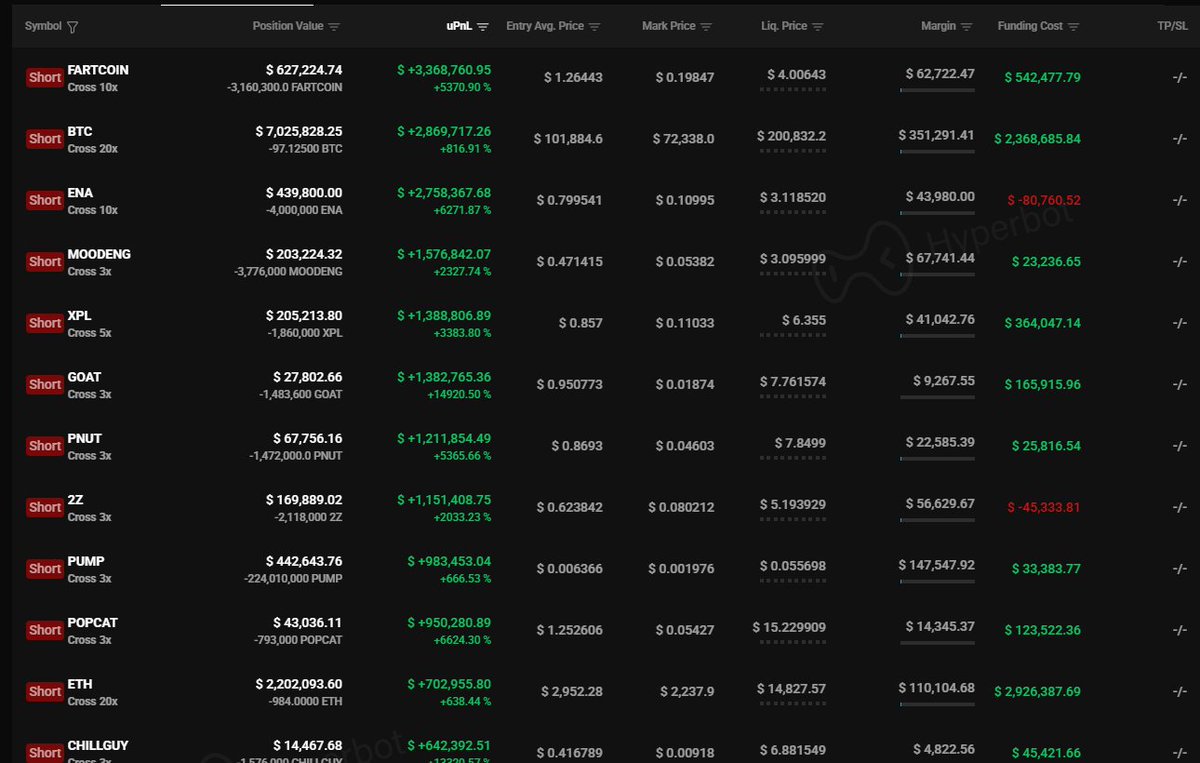This screenshot has width=1200, height=763.
Task: Select the CHILLGUY symbol name
Action: (98, 745)
